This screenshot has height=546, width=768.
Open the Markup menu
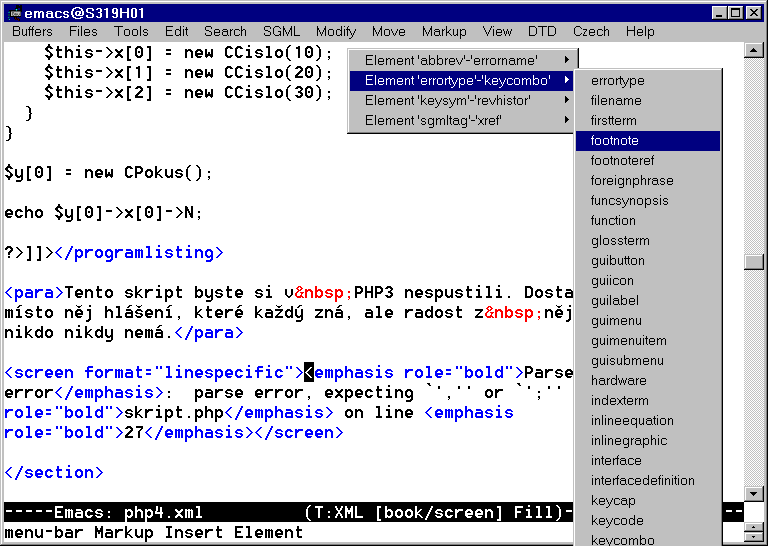click(x=444, y=32)
